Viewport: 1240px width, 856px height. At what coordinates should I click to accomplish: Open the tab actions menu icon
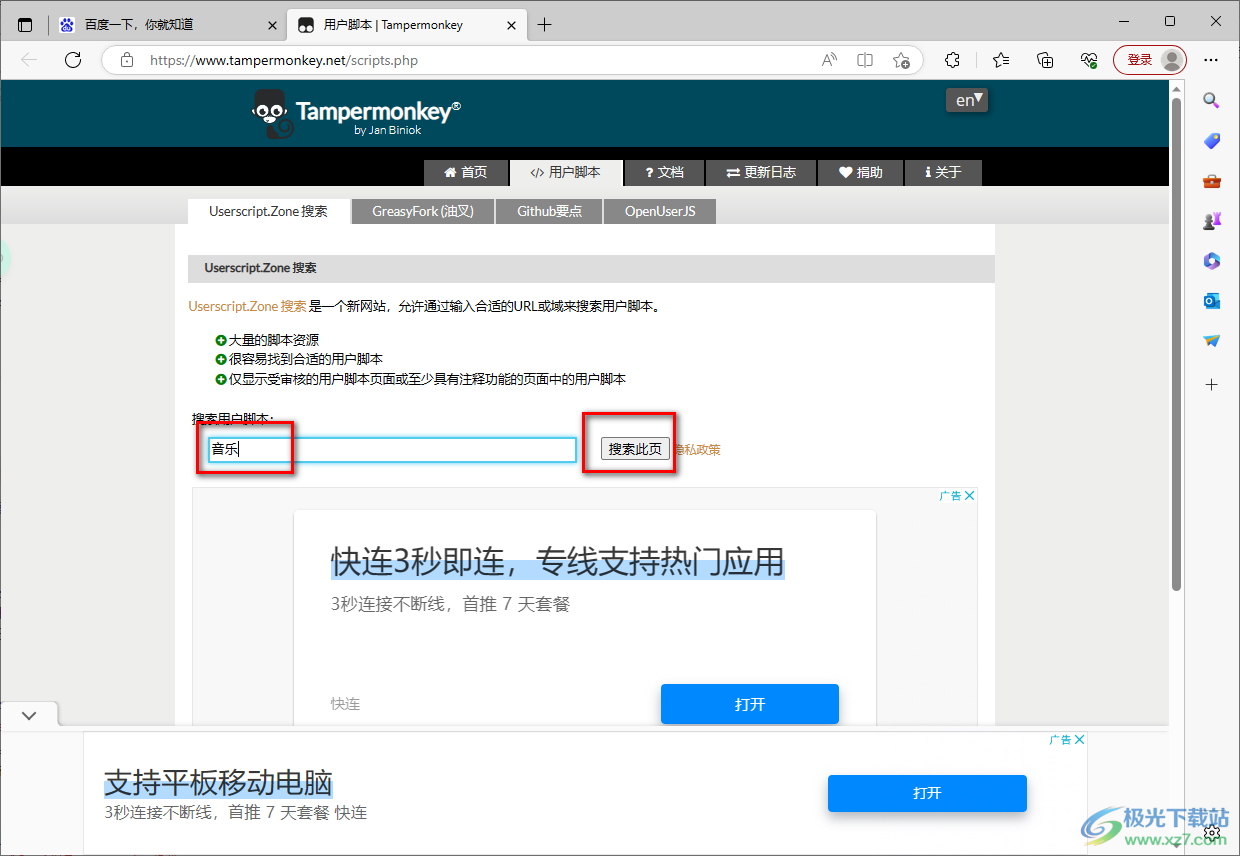(x=25, y=25)
